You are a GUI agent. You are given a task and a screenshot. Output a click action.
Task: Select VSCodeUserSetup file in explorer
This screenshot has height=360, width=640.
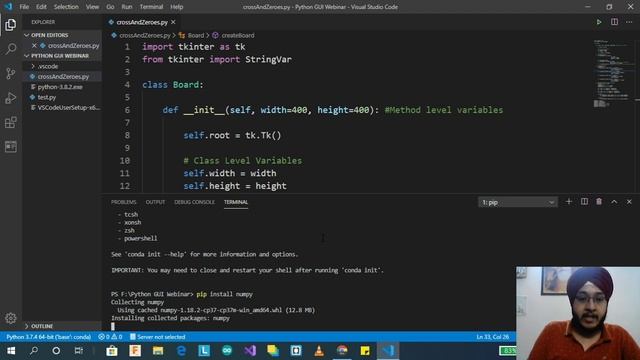65,108
